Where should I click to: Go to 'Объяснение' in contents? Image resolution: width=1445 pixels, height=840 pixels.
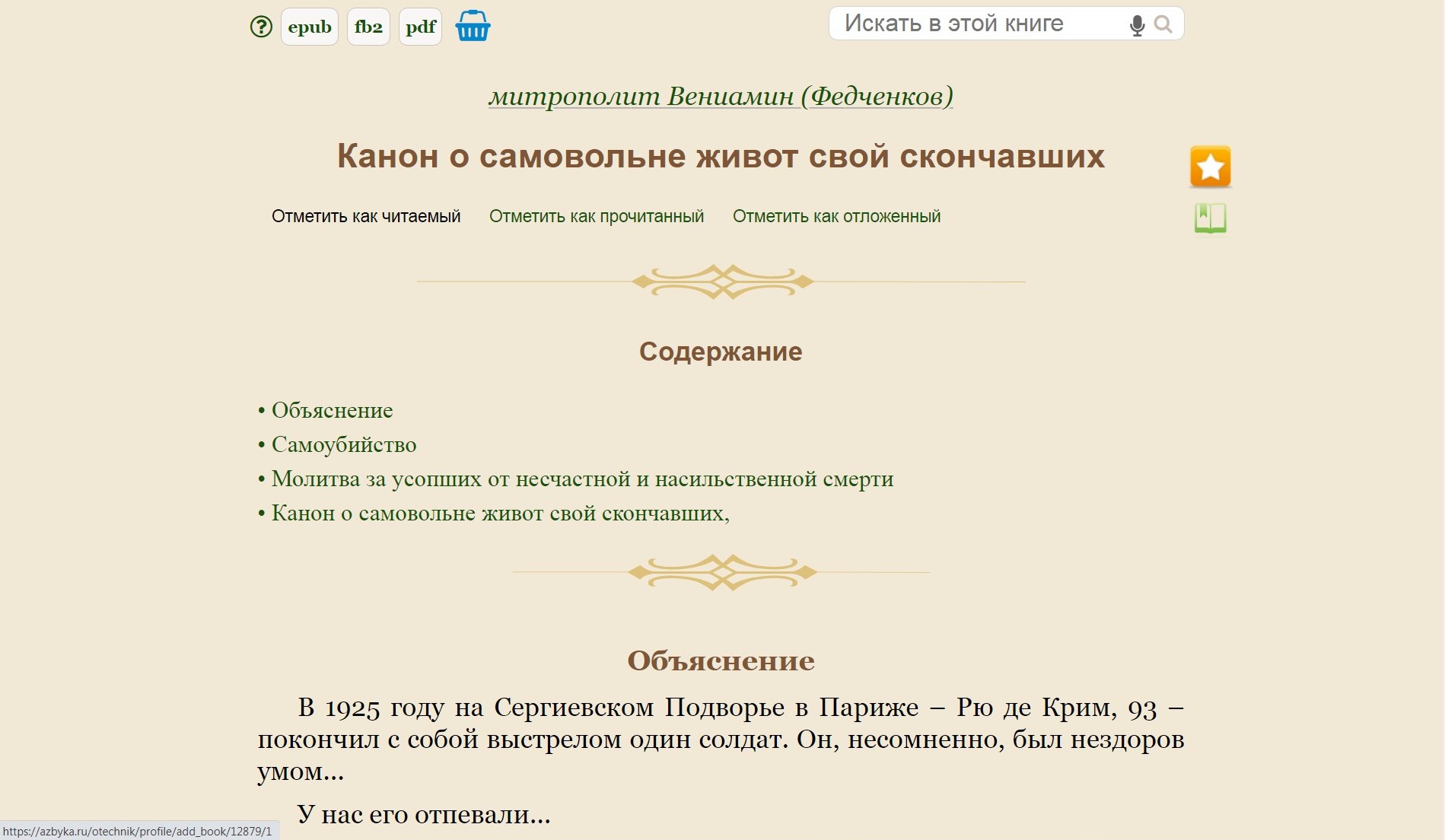(333, 411)
